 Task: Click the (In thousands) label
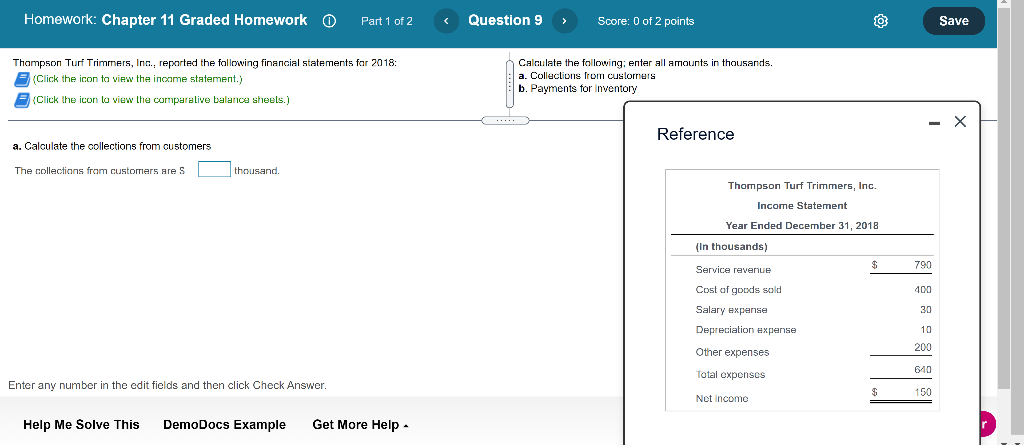pos(731,247)
